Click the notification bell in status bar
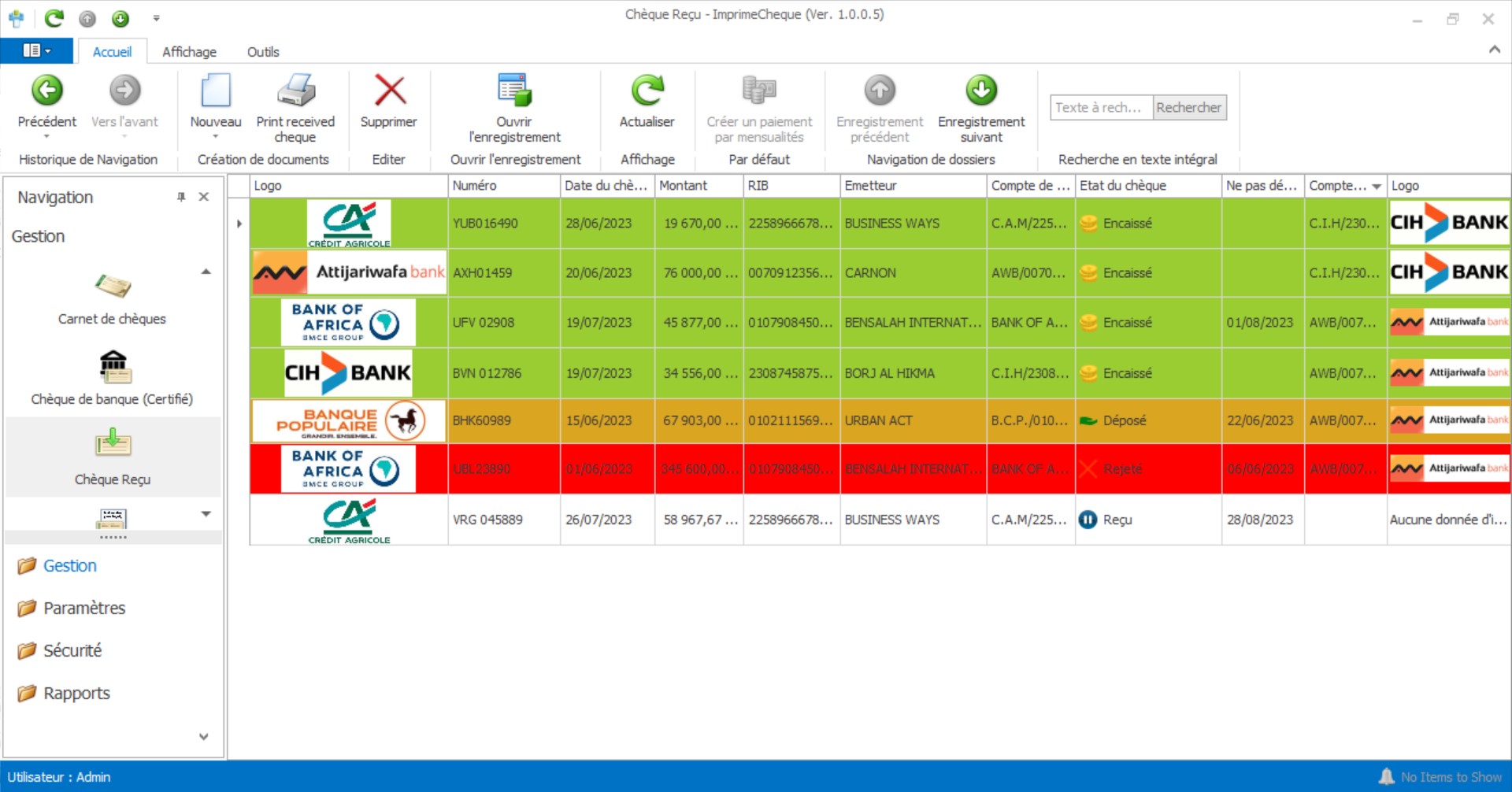Viewport: 1512px width, 792px height. tap(1387, 777)
